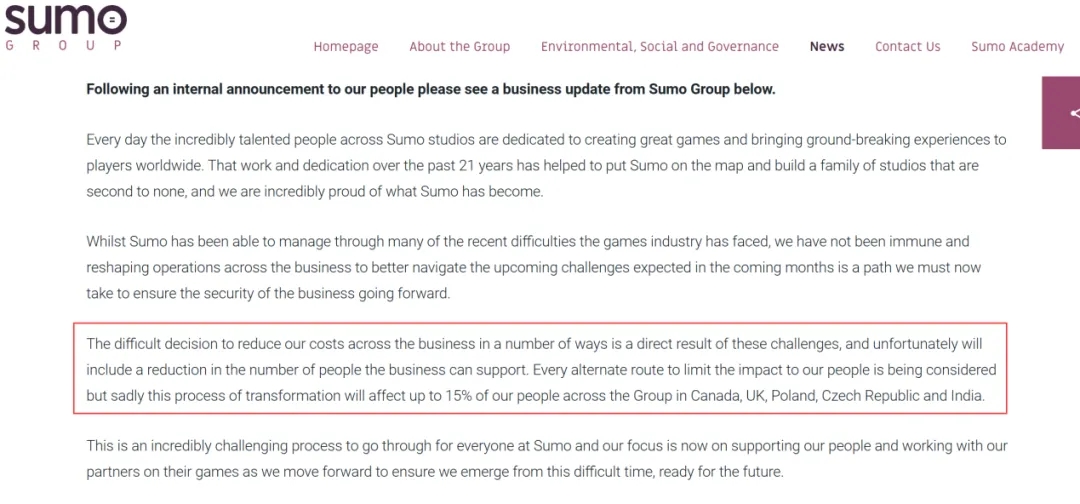Viewport: 1080px width, 504px height.
Task: Click the line starting "second to none"
Action: (x=314, y=192)
